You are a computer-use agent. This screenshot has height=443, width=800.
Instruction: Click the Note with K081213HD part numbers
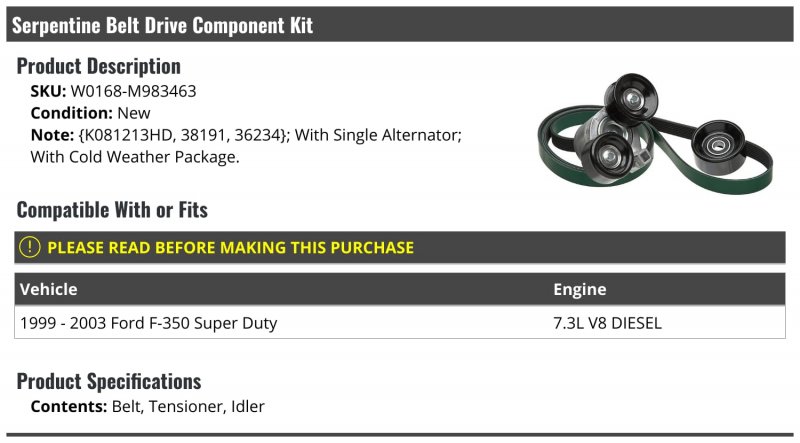[246, 135]
